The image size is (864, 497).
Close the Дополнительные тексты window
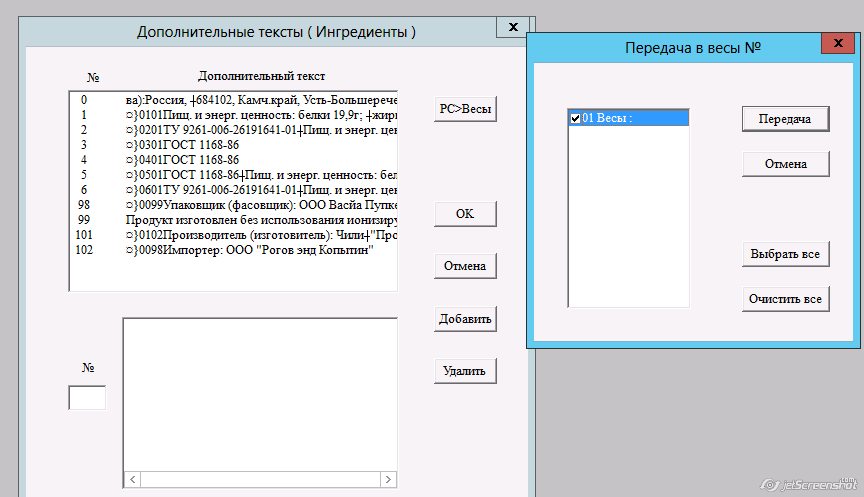pos(512,28)
